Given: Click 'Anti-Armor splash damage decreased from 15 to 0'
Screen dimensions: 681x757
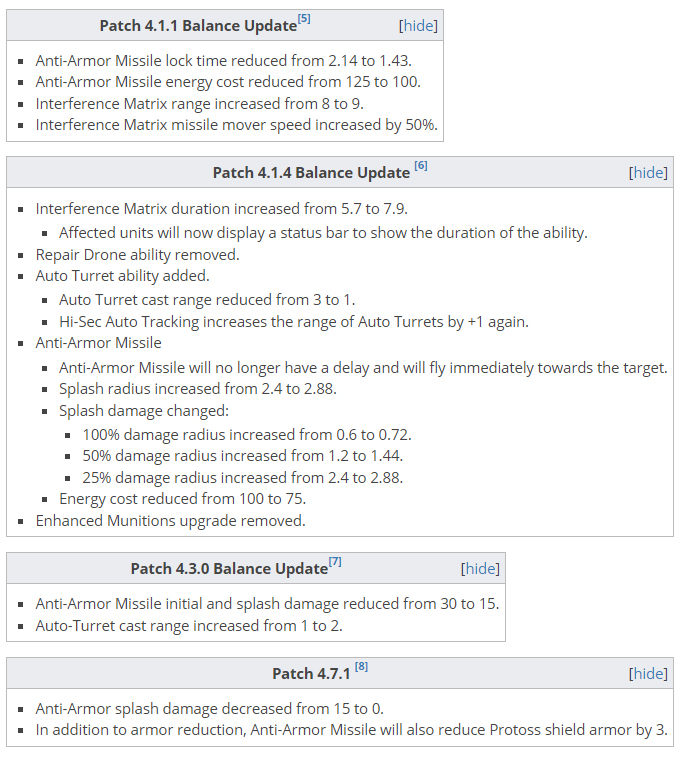Looking at the screenshot, I should 209,708.
